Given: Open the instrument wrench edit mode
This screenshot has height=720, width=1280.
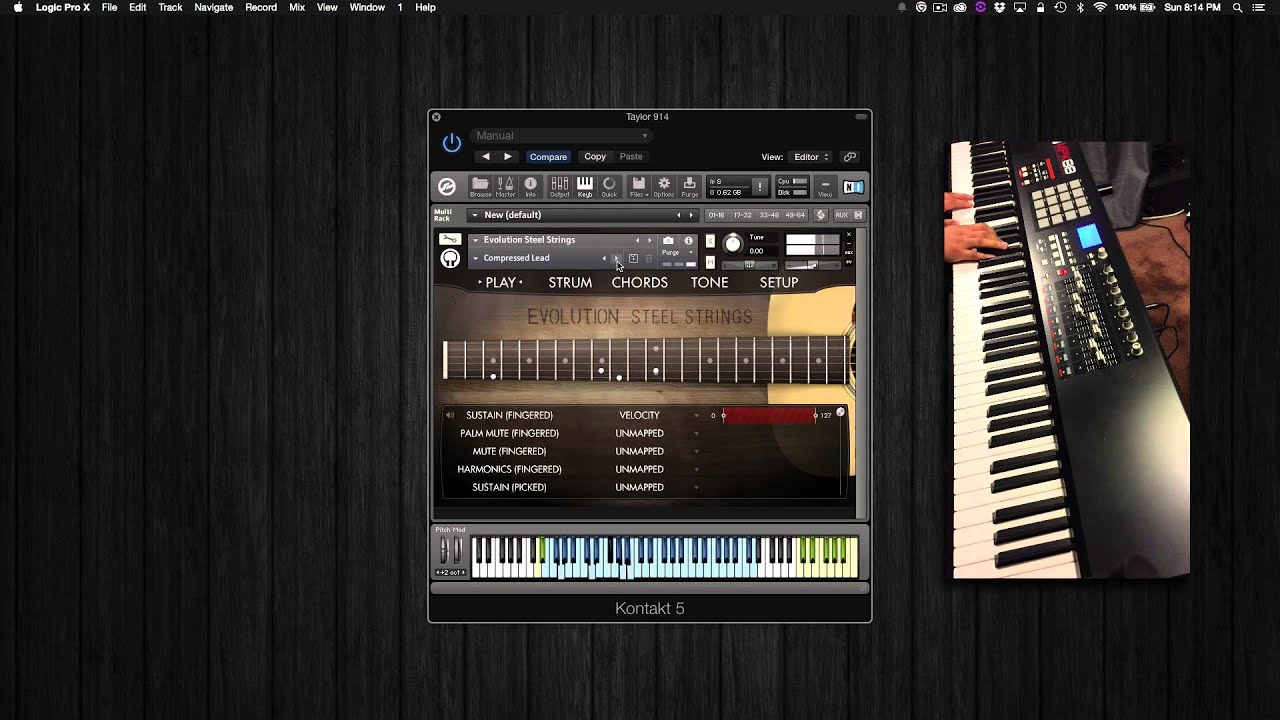Looking at the screenshot, I should pyautogui.click(x=450, y=240).
